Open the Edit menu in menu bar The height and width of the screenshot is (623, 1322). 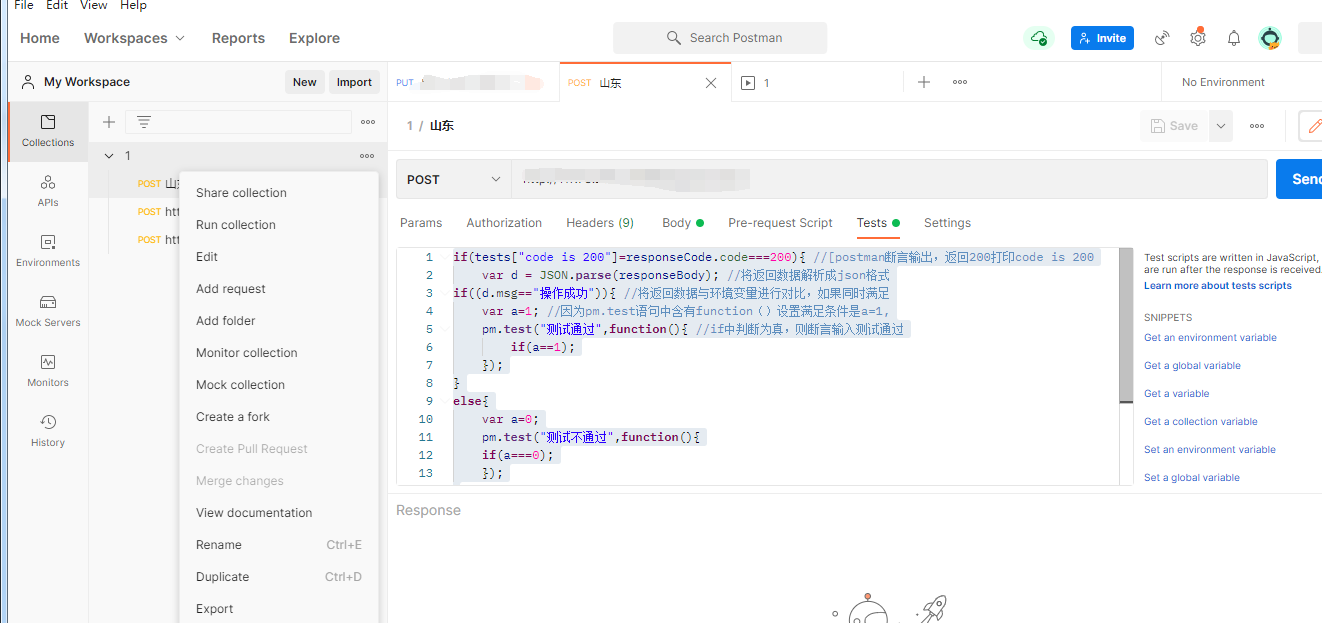pyautogui.click(x=57, y=5)
